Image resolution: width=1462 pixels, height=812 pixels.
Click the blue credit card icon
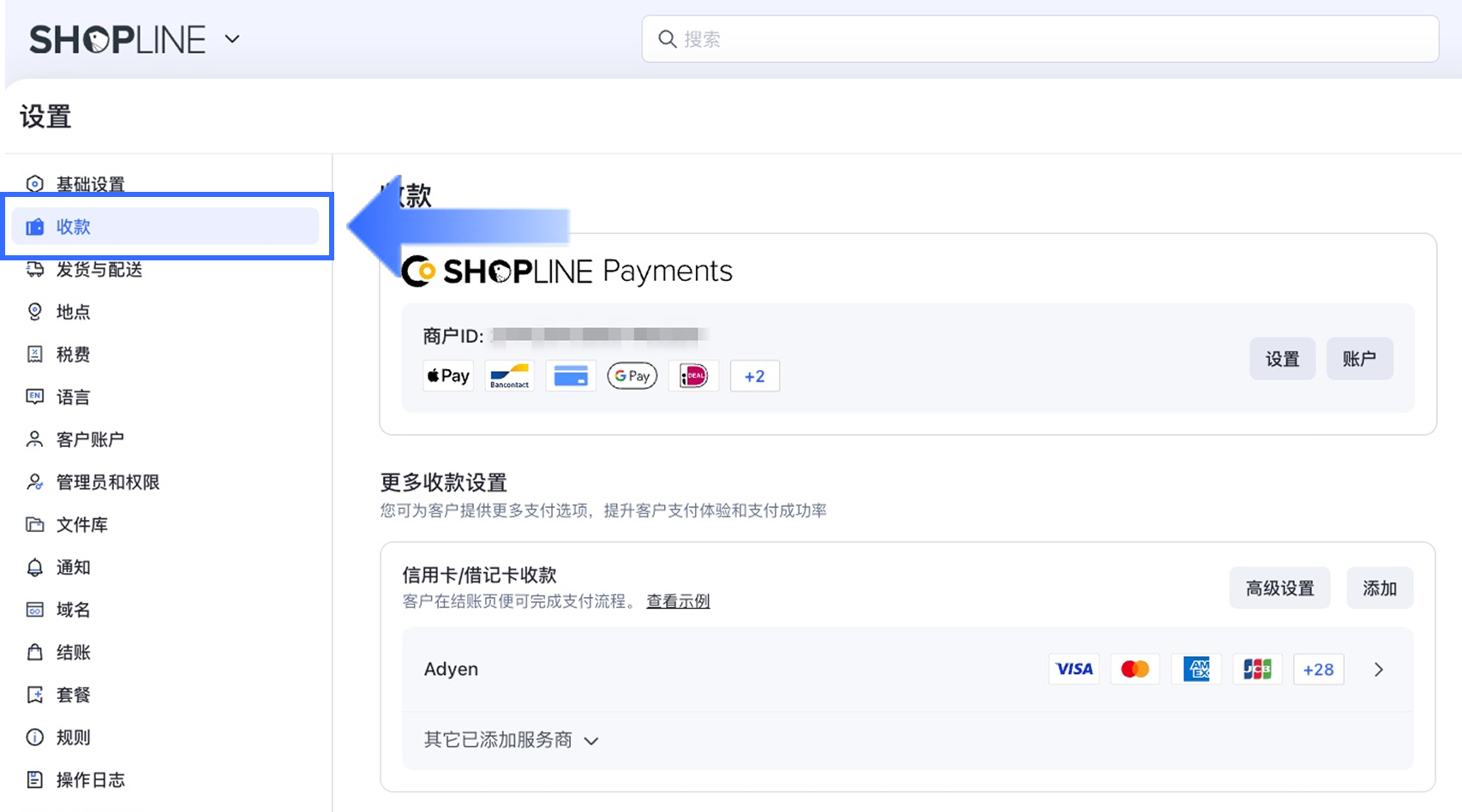point(571,376)
